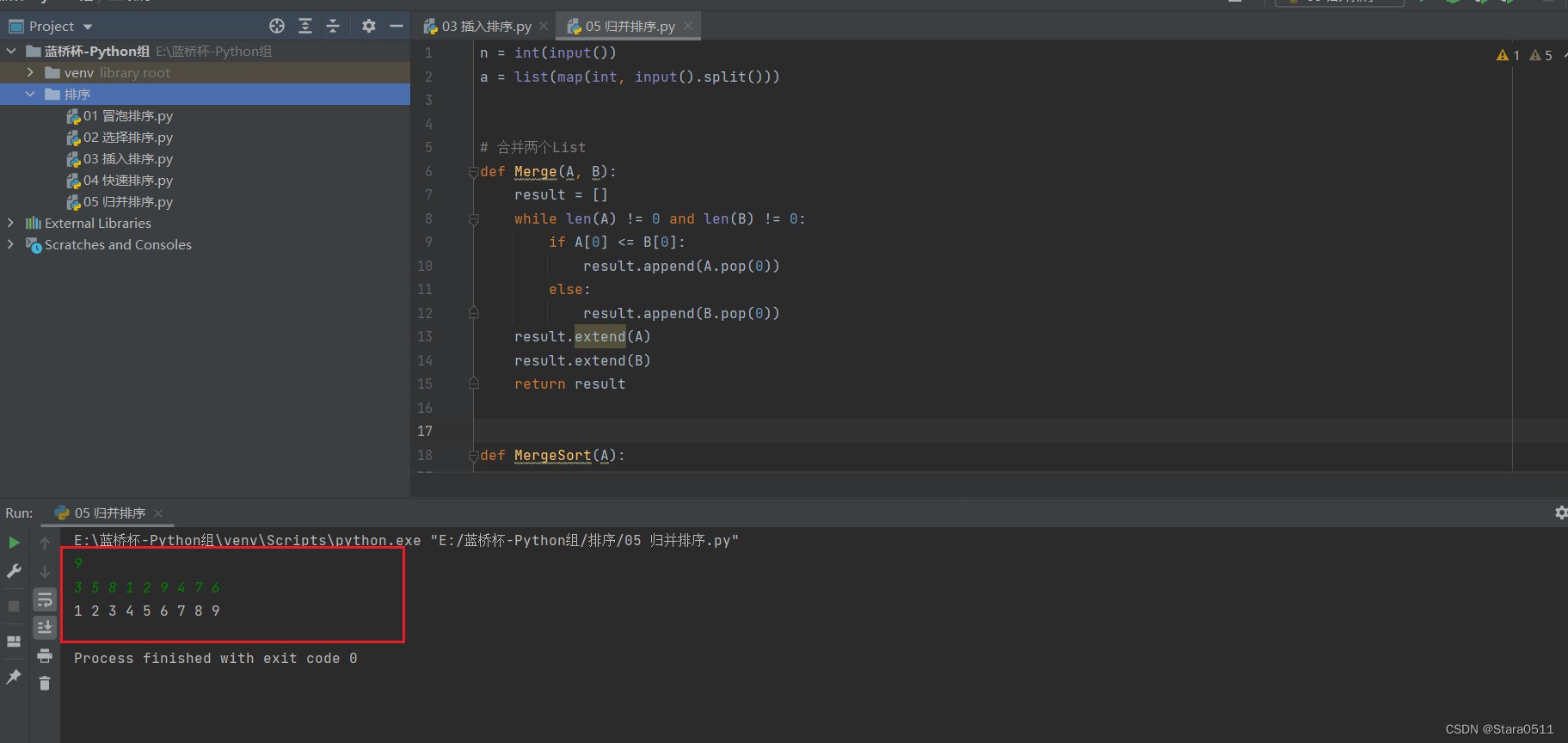The image size is (1568, 743).
Task: Expand the venv library root folder
Action: pos(30,72)
